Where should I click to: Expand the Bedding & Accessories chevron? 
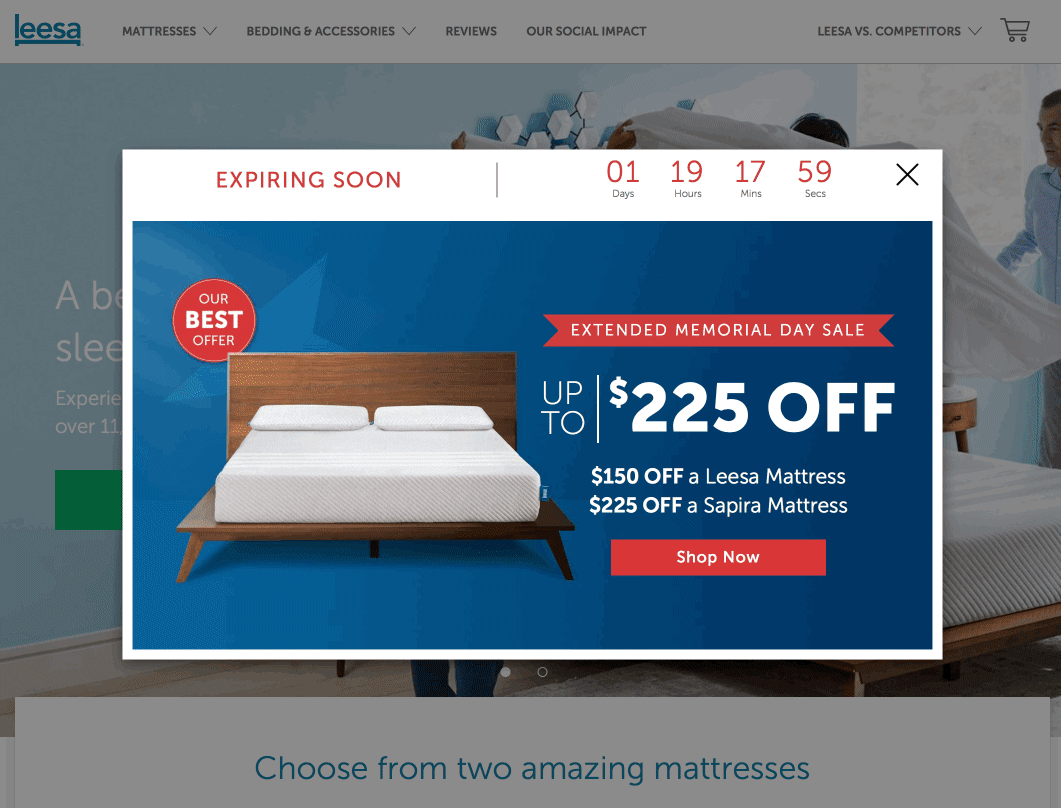click(409, 31)
